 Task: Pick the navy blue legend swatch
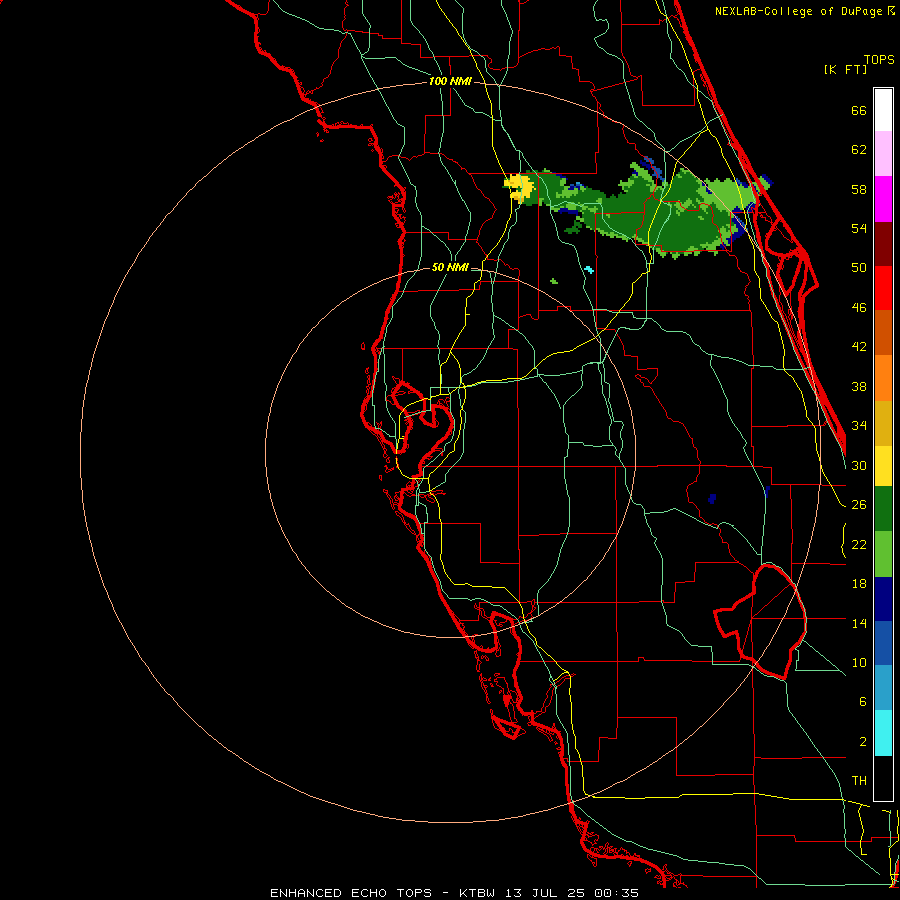pos(883,599)
